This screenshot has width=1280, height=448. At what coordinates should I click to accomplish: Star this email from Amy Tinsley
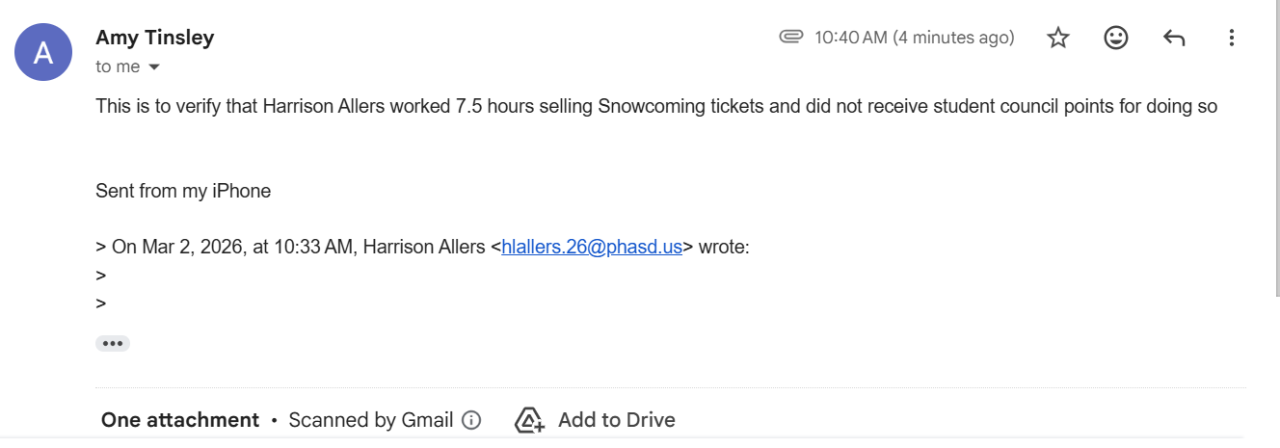click(1058, 38)
